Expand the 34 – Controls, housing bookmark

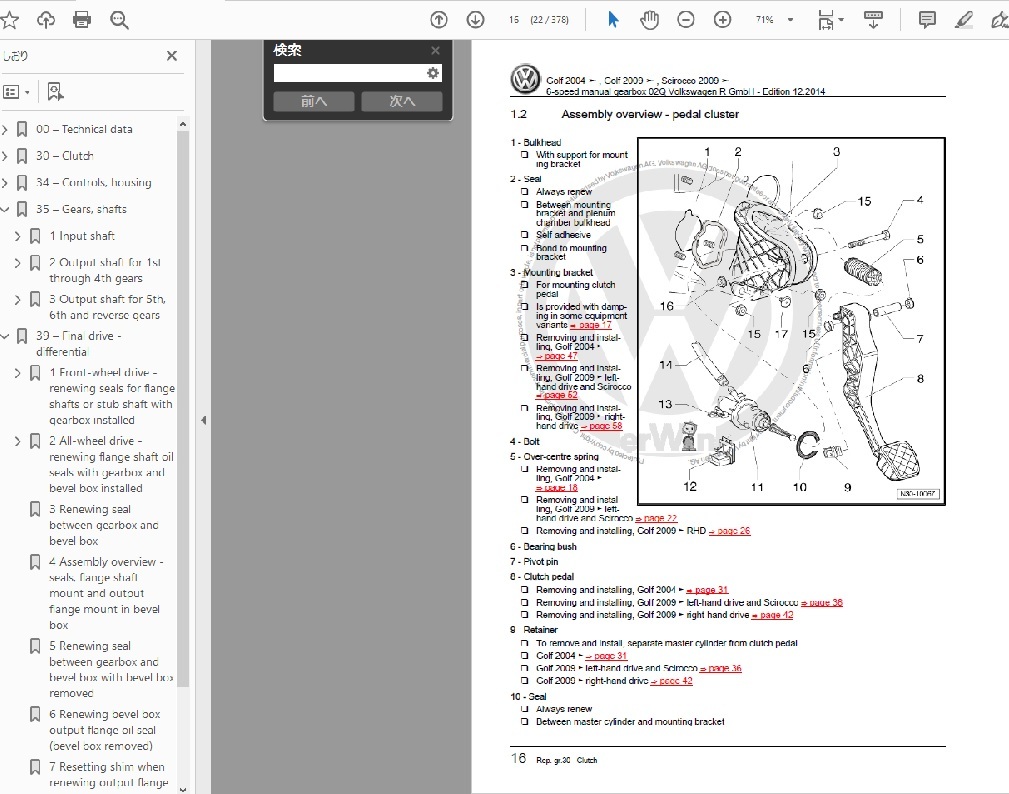pyautogui.click(x=5, y=183)
